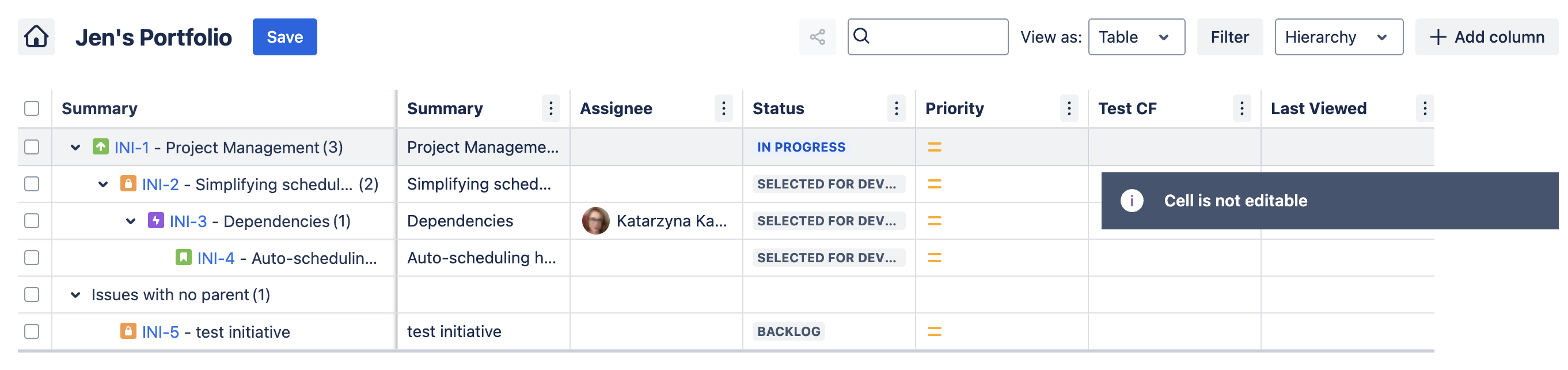Open Test CF column options menu
1568x370 pixels.
click(1241, 108)
